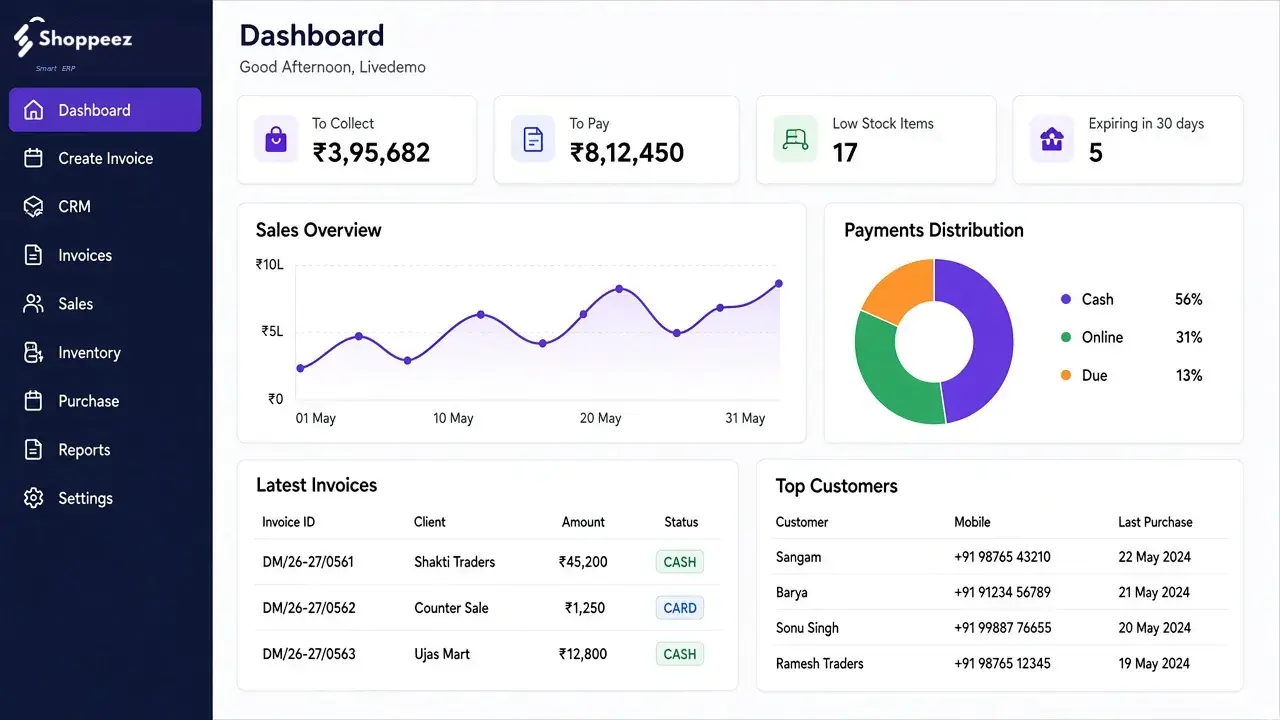Go to the CRM section
Viewport: 1280px width, 720px height.
[x=75, y=206]
